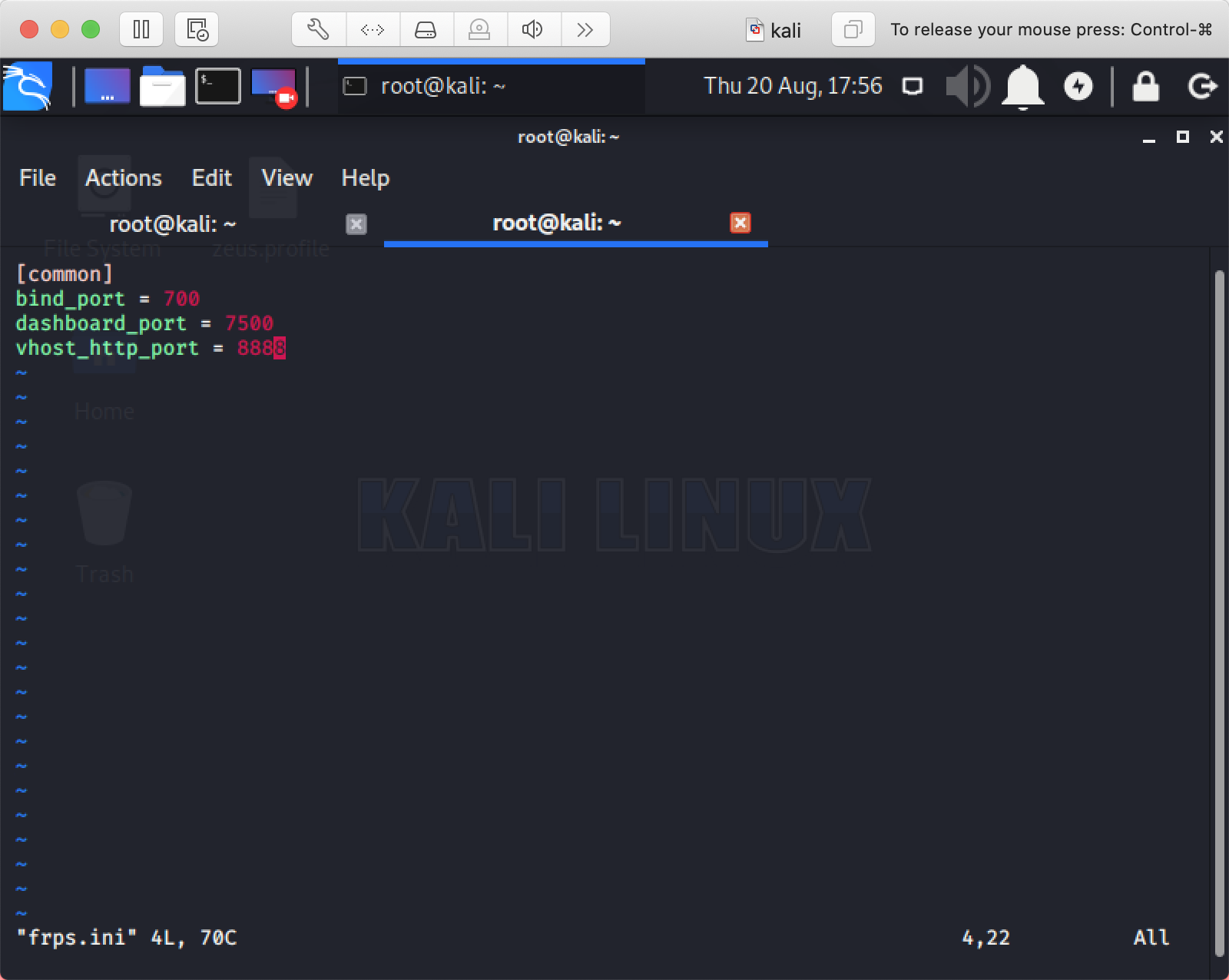This screenshot has height=980, width=1229.
Task: Click the bind_port value 700
Action: [x=181, y=299]
